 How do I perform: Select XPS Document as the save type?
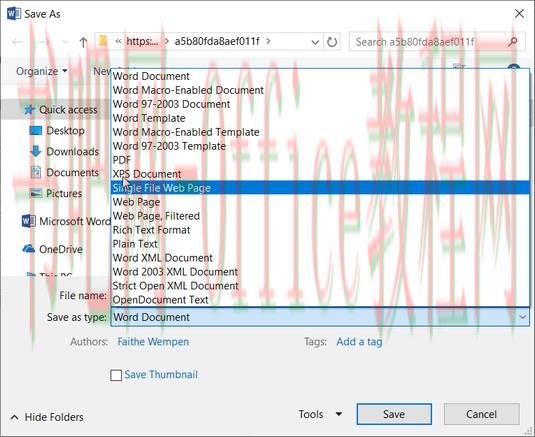320,174
